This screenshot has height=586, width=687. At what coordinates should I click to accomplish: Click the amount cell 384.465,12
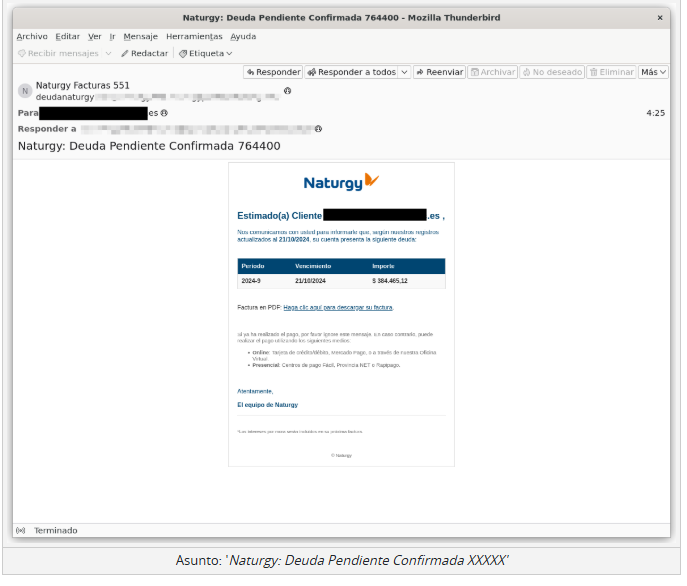(392, 283)
